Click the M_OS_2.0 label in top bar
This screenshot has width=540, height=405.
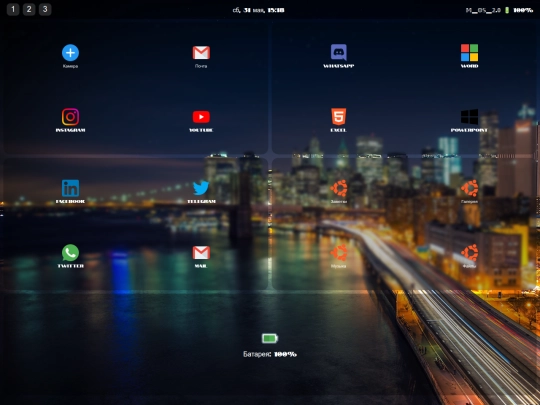pos(483,10)
